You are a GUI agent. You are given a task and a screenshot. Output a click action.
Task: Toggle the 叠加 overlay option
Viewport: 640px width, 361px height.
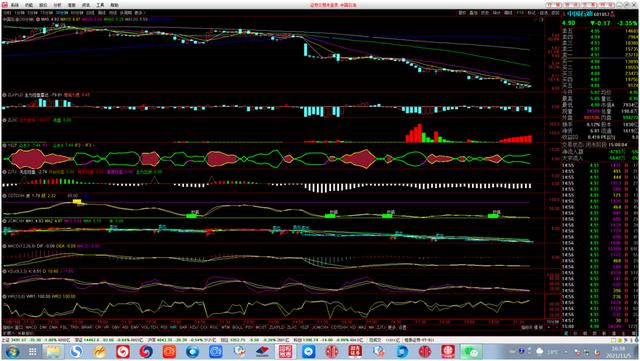tap(473, 13)
